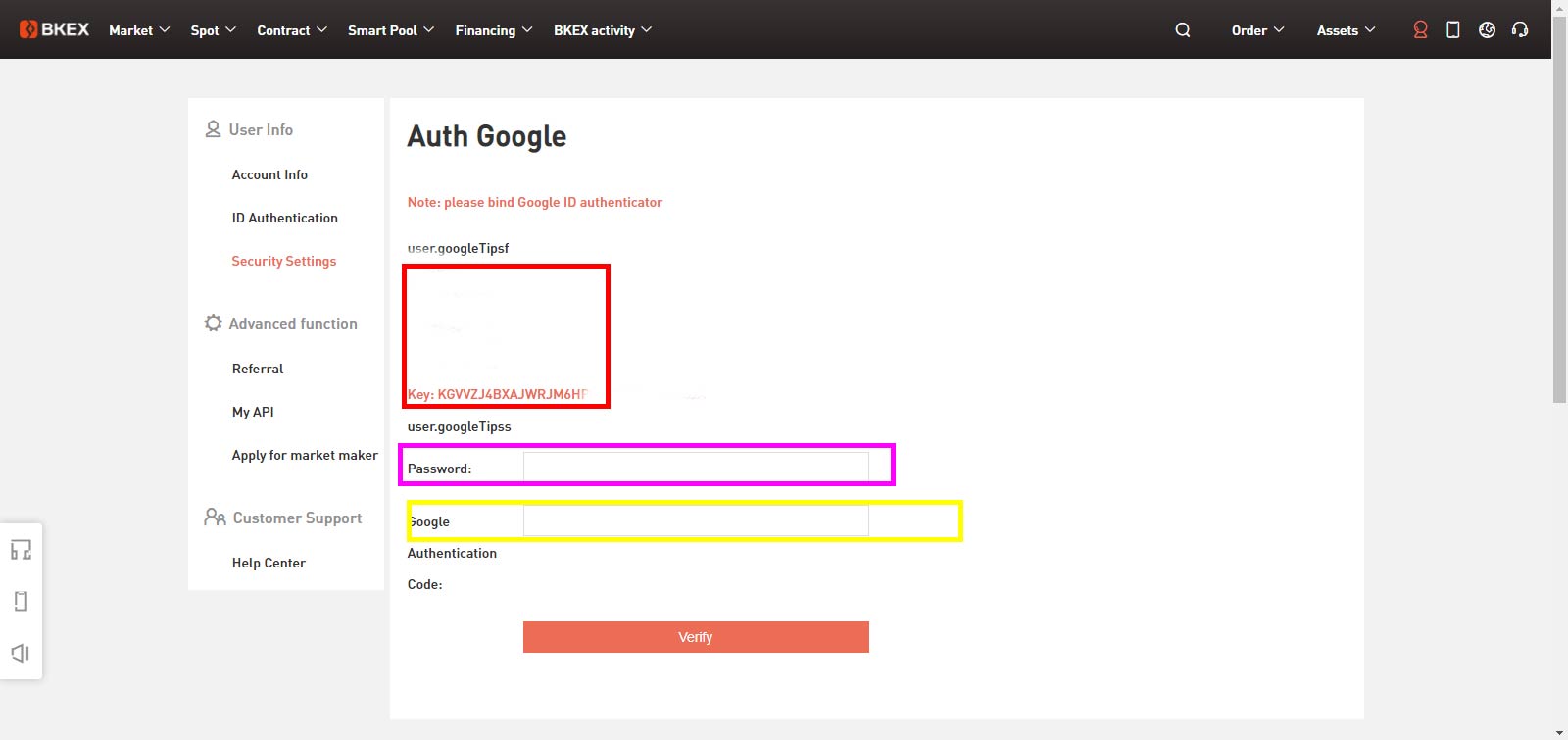The image size is (1568, 740).
Task: Click the Verify button
Action: tap(696, 637)
